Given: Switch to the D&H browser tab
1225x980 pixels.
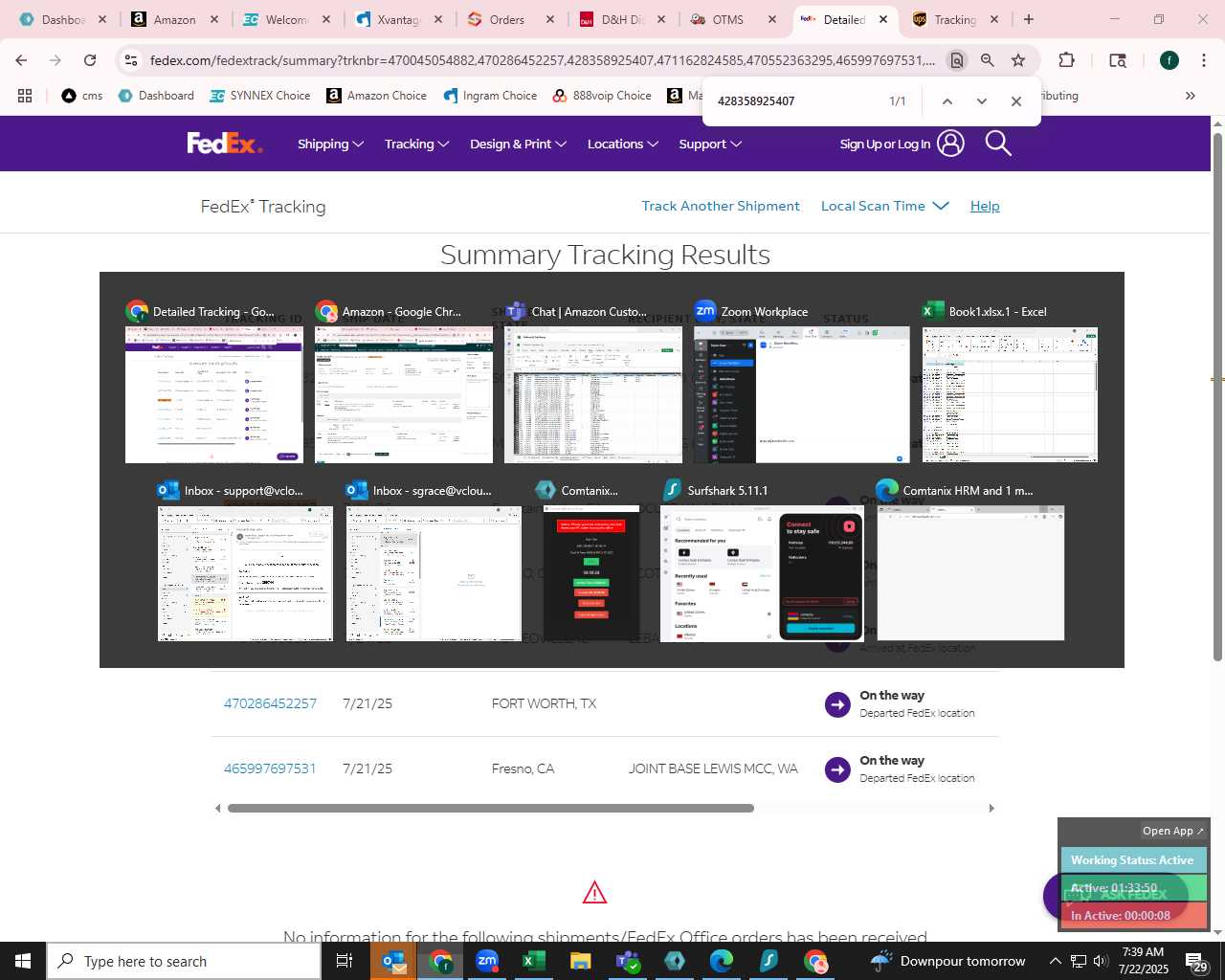Looking at the screenshot, I should point(622,19).
